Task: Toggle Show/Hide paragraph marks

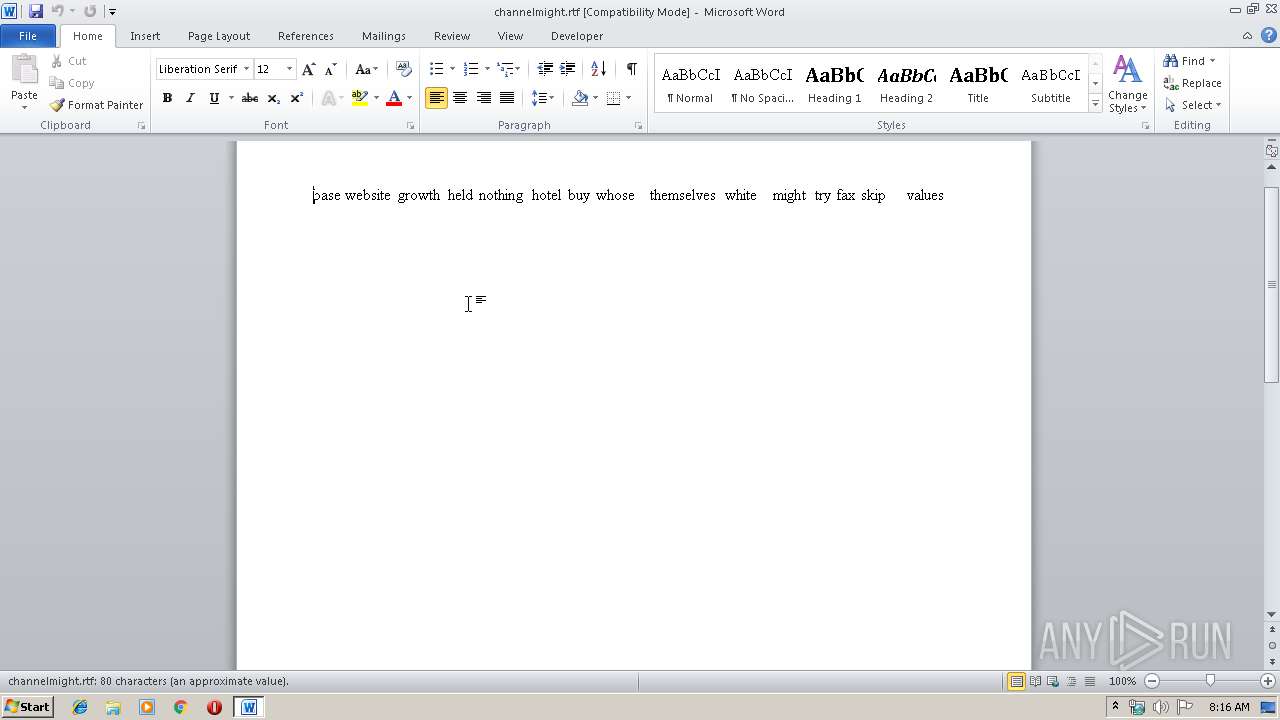Action: pos(631,69)
